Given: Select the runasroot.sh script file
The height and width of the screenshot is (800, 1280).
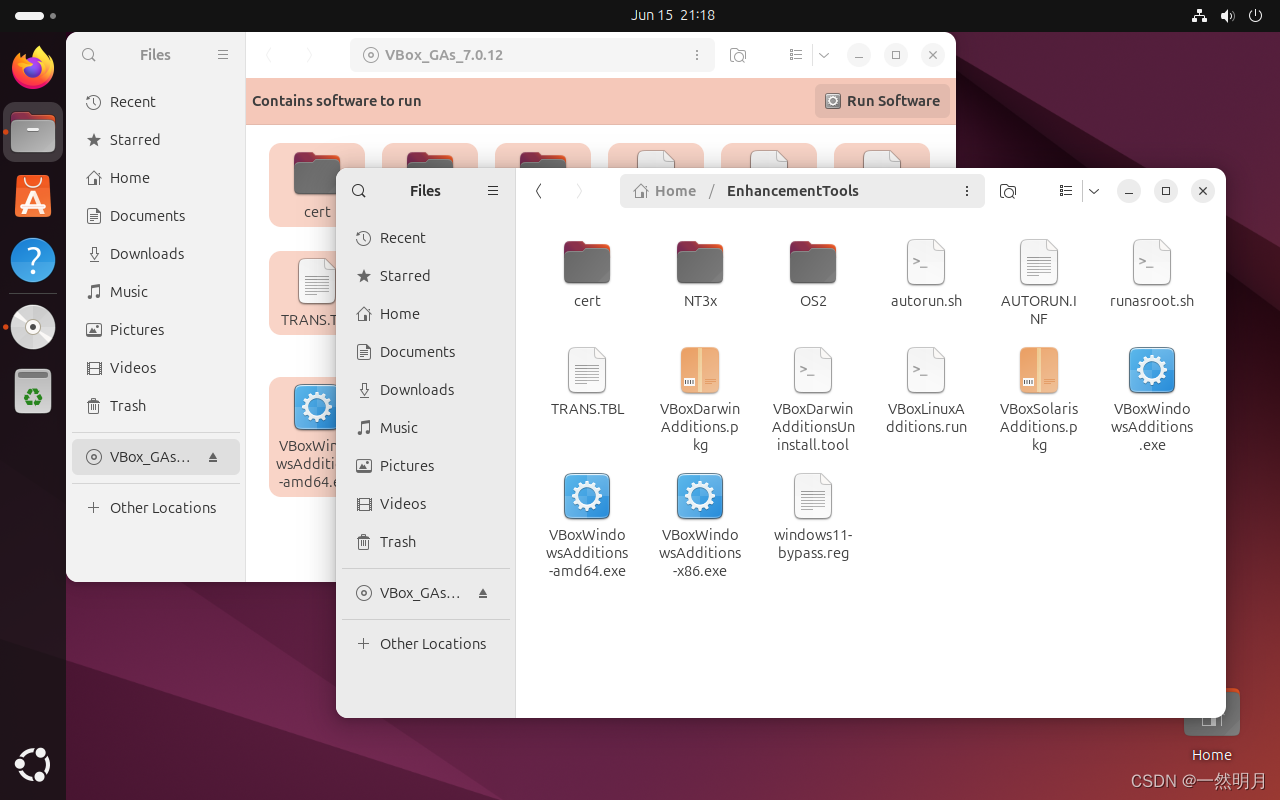Looking at the screenshot, I should tap(1152, 274).
